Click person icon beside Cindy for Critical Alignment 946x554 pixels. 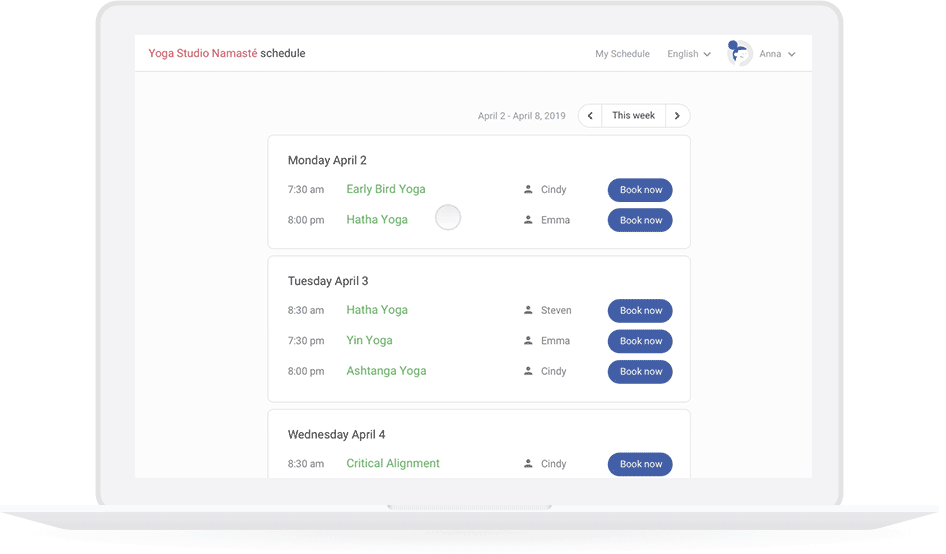[x=528, y=464]
